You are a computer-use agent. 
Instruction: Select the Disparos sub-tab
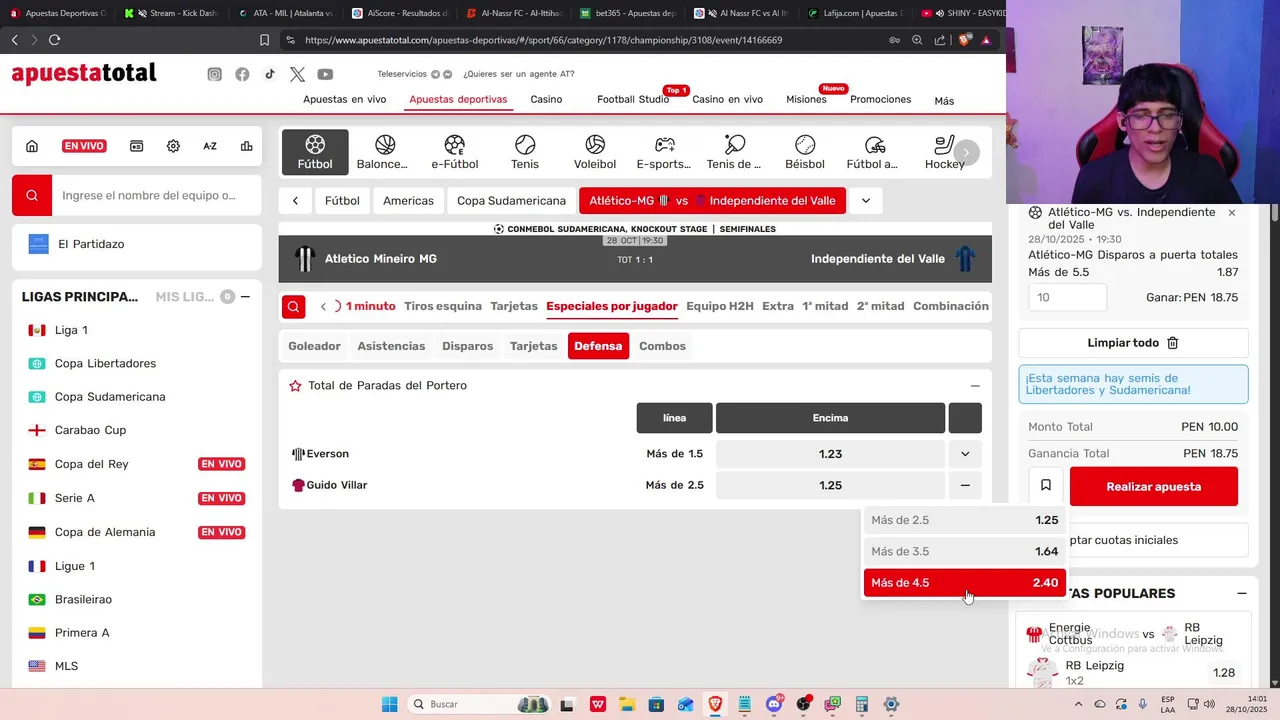pyautogui.click(x=467, y=346)
